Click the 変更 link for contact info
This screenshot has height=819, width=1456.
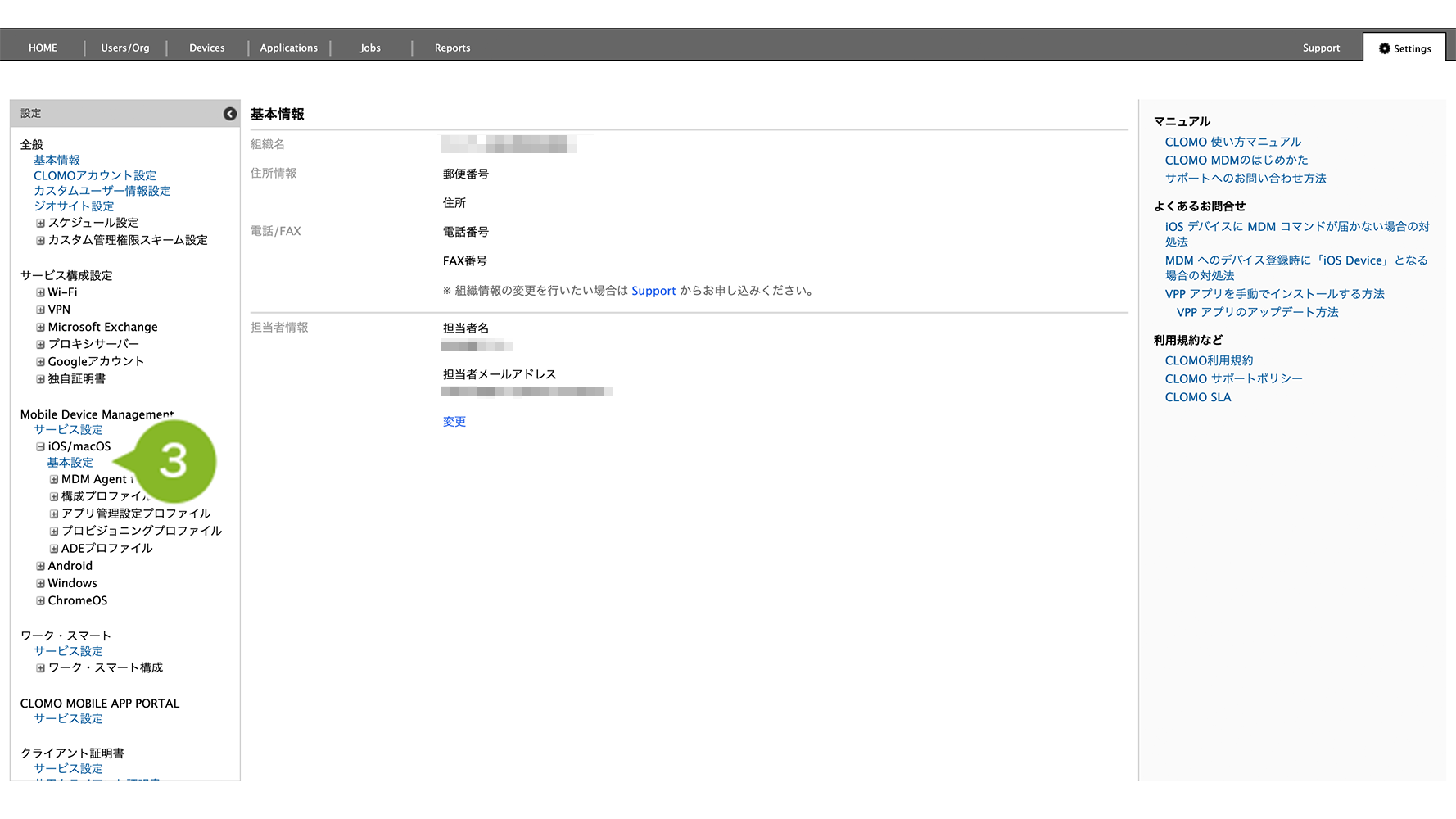(x=454, y=422)
